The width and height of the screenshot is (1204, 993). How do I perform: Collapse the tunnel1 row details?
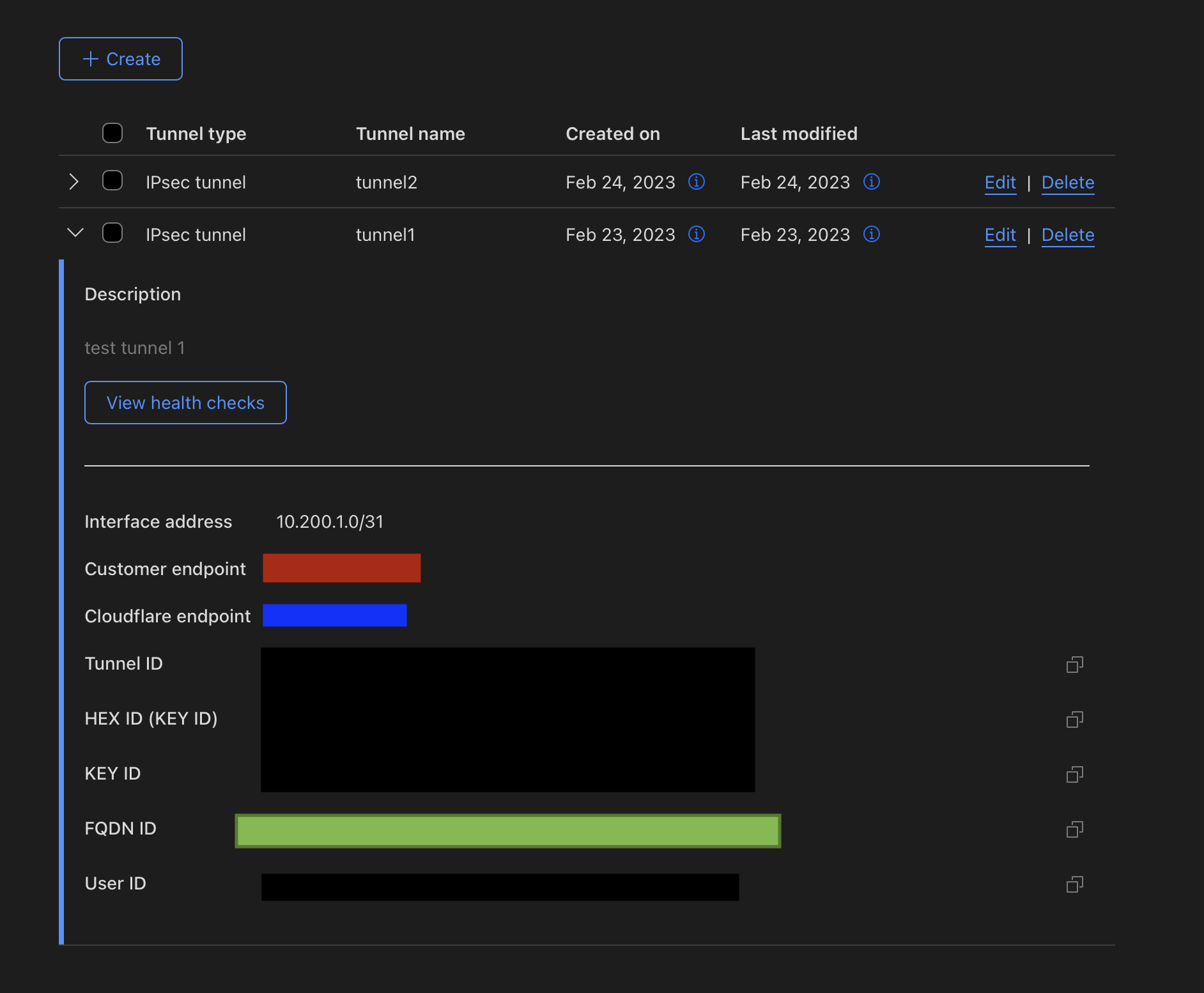pos(74,233)
